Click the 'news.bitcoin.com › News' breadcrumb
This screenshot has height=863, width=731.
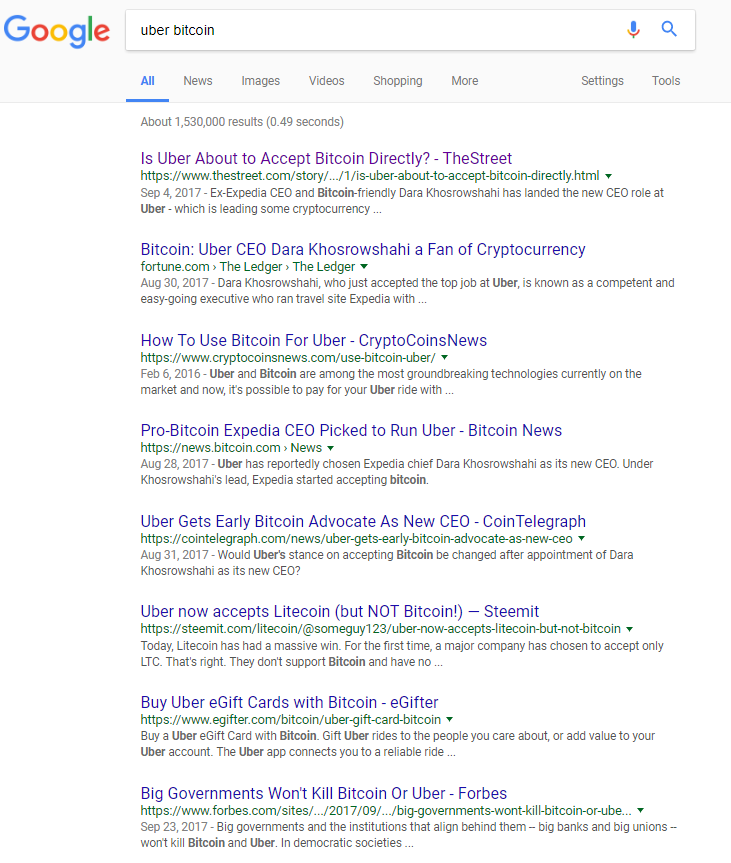pos(231,448)
